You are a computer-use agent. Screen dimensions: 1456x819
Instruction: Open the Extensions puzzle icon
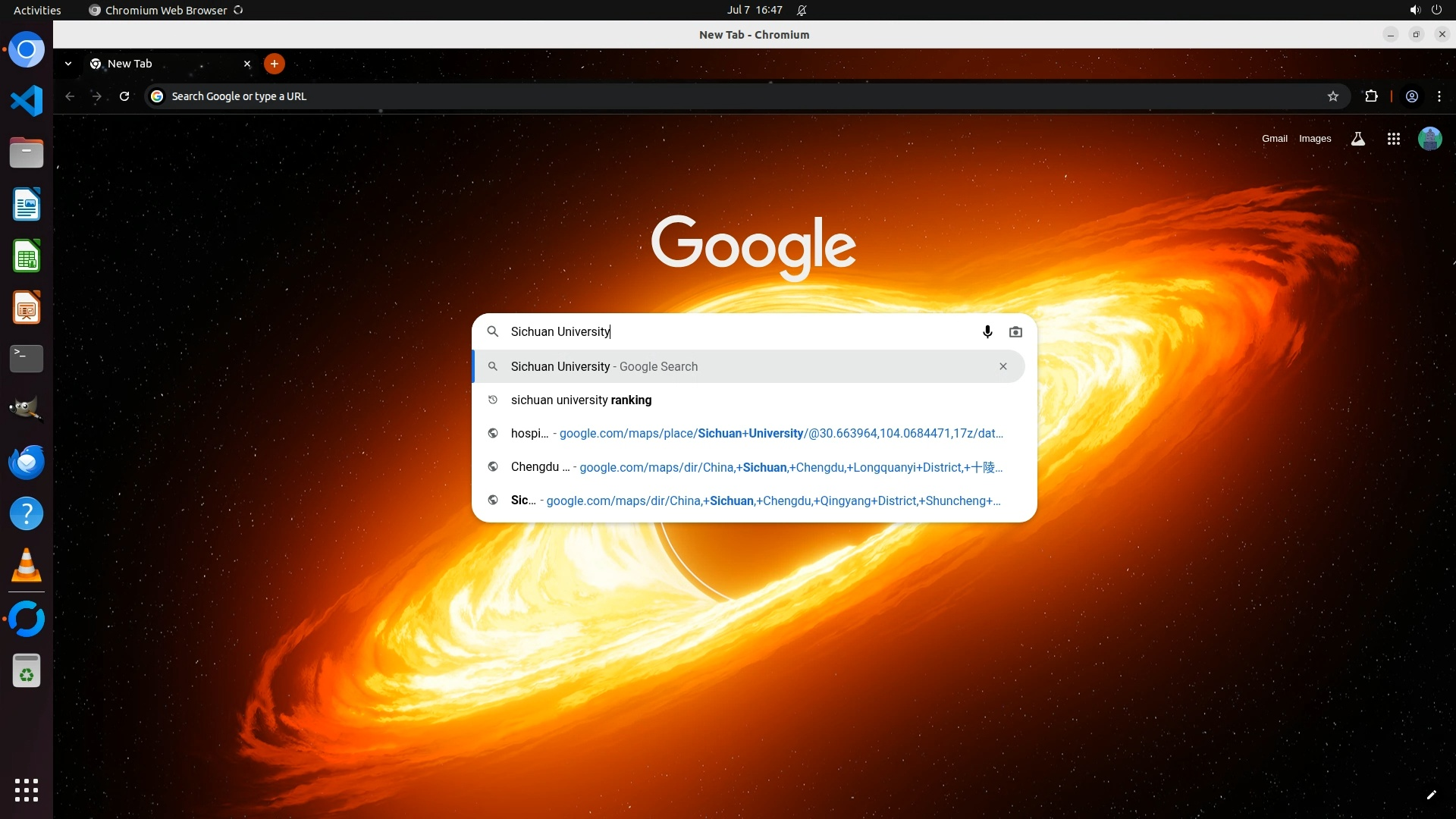pos(1371,96)
